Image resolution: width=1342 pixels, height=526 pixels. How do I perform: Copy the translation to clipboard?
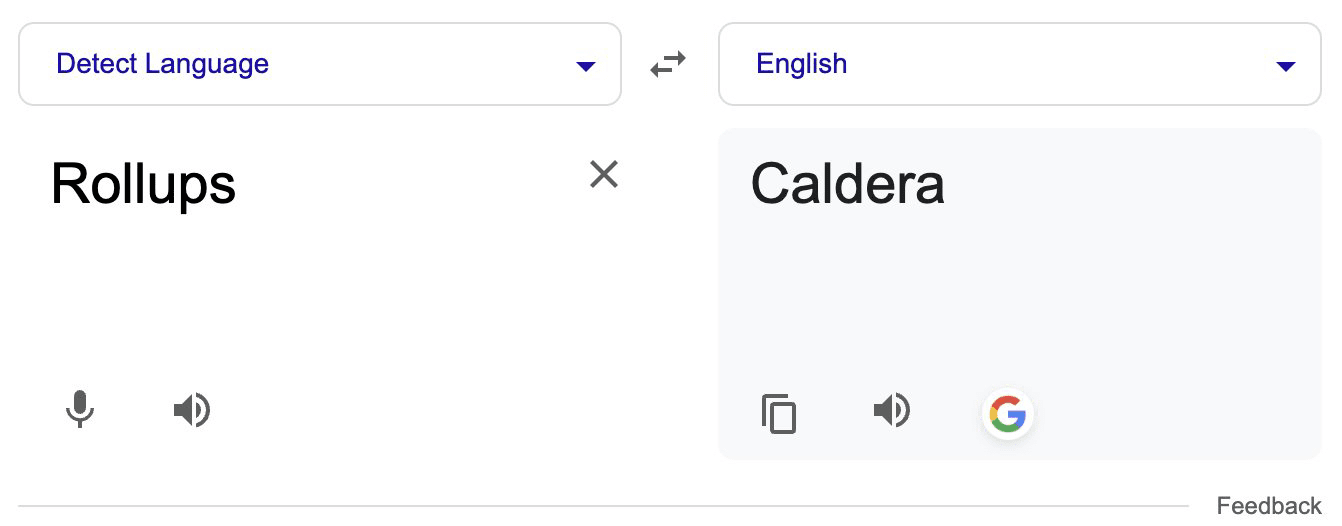(779, 413)
